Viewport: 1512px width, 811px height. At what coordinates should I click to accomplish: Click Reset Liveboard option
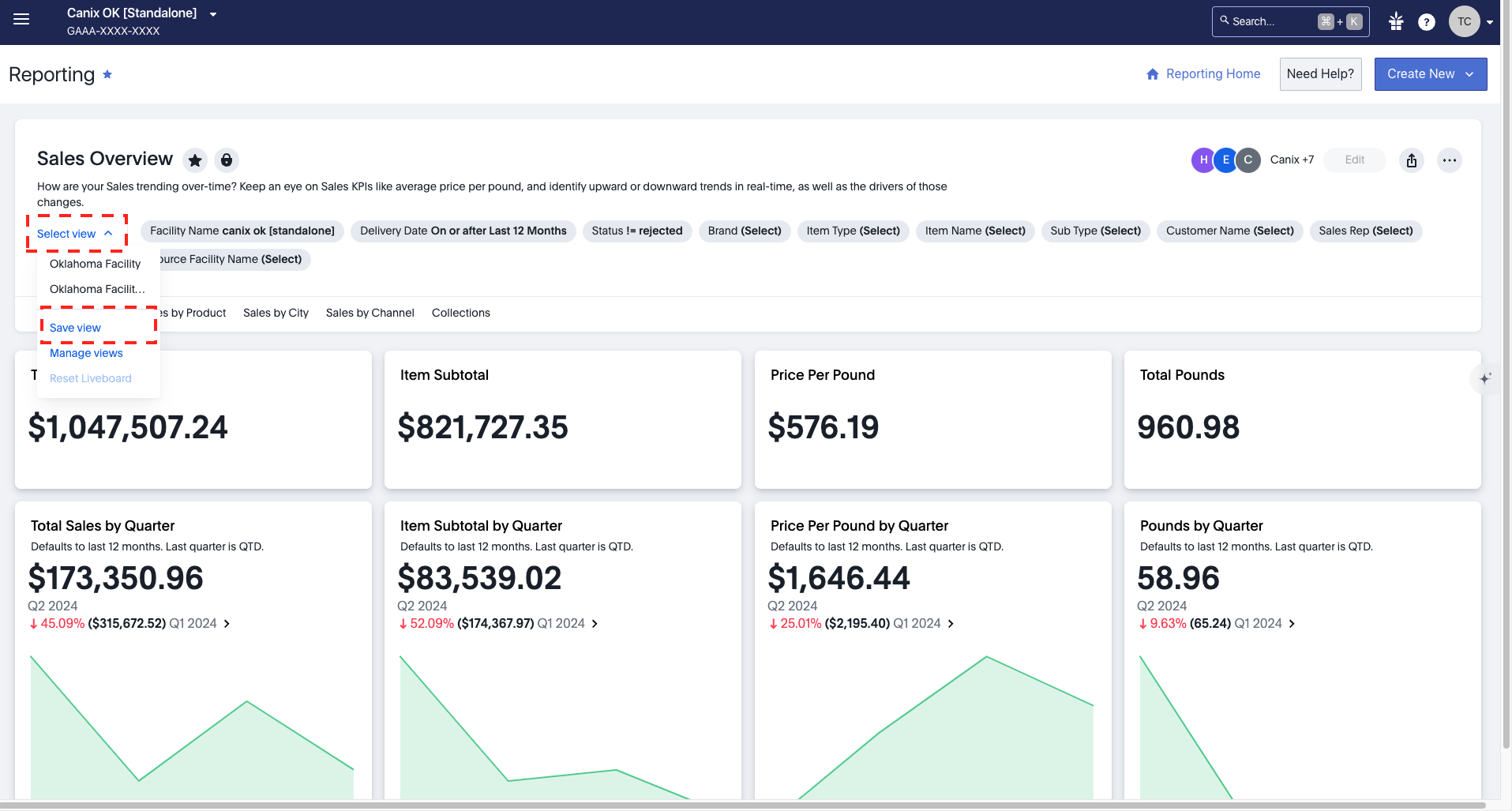[x=98, y=378]
